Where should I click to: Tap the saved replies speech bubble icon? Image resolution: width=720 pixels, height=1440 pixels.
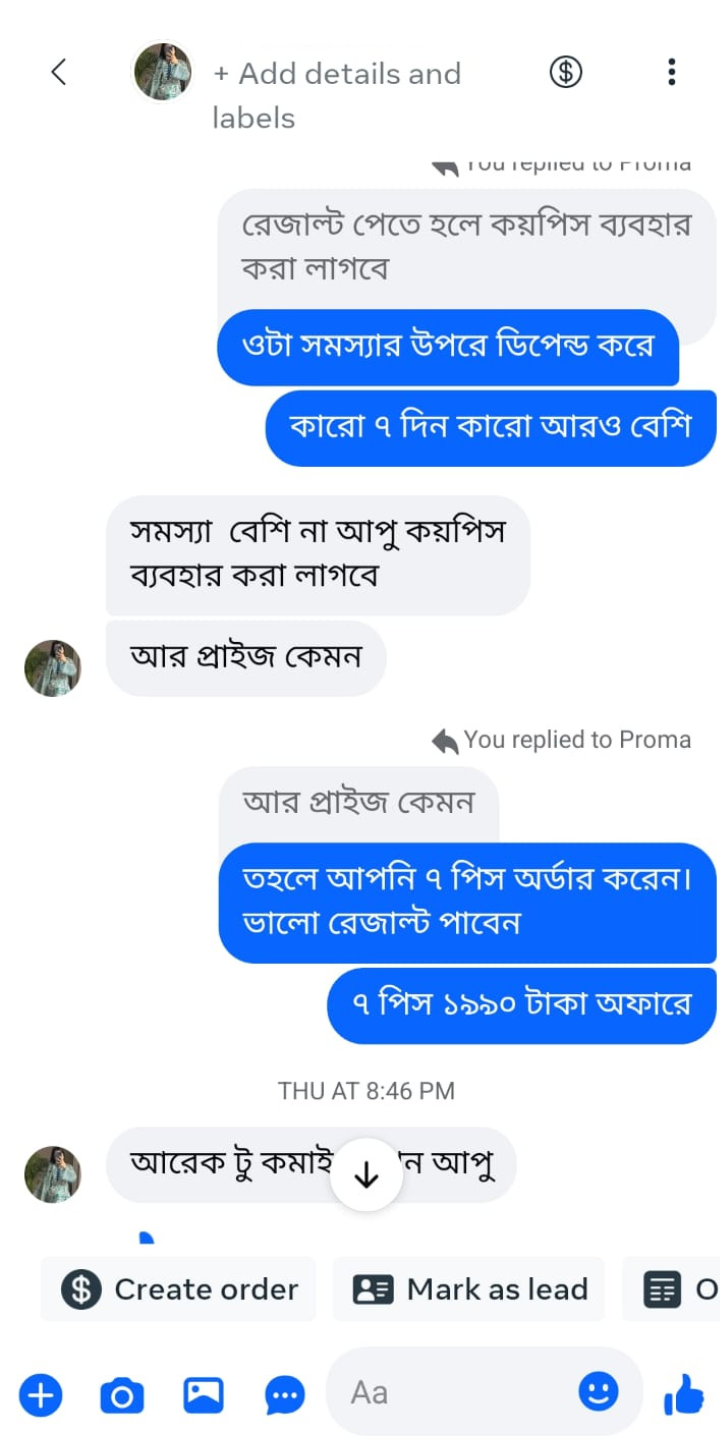click(285, 1394)
